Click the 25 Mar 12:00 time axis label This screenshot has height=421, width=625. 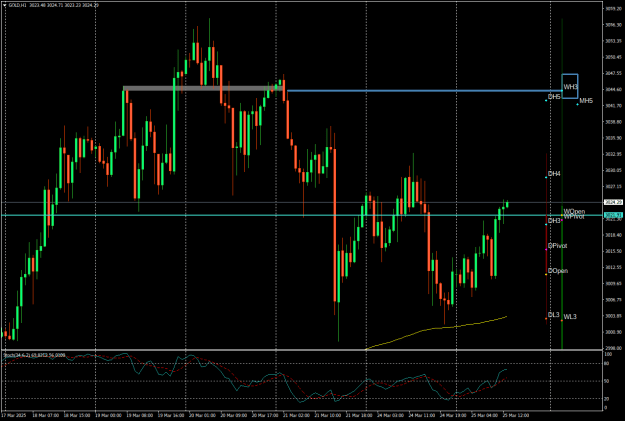[x=516, y=415]
